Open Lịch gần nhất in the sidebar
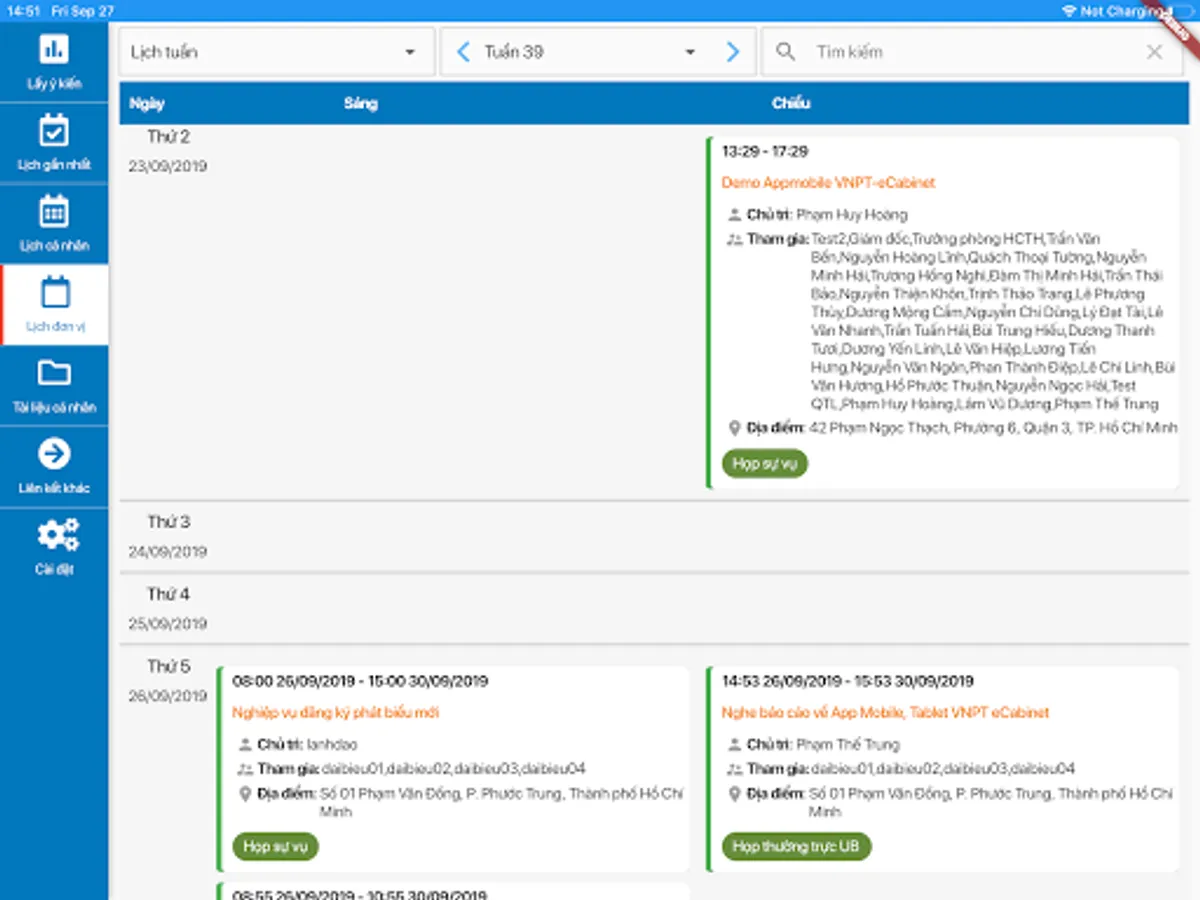 54,143
